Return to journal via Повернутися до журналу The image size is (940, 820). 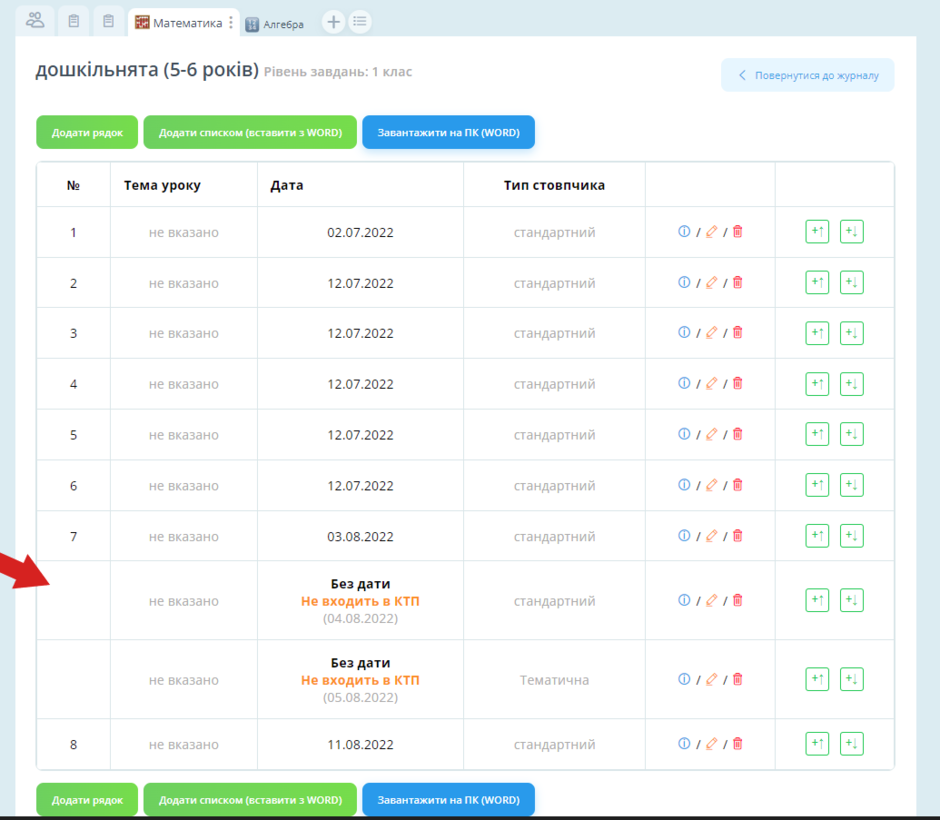[808, 75]
